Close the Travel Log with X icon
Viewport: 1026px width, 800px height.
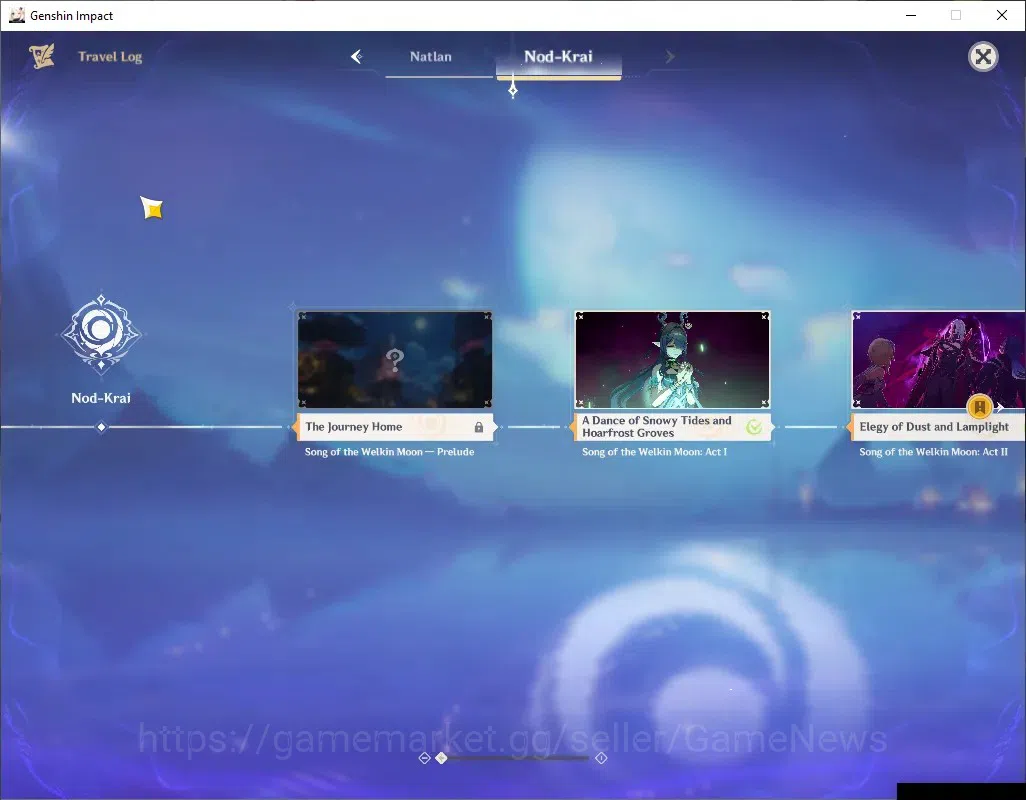point(983,57)
